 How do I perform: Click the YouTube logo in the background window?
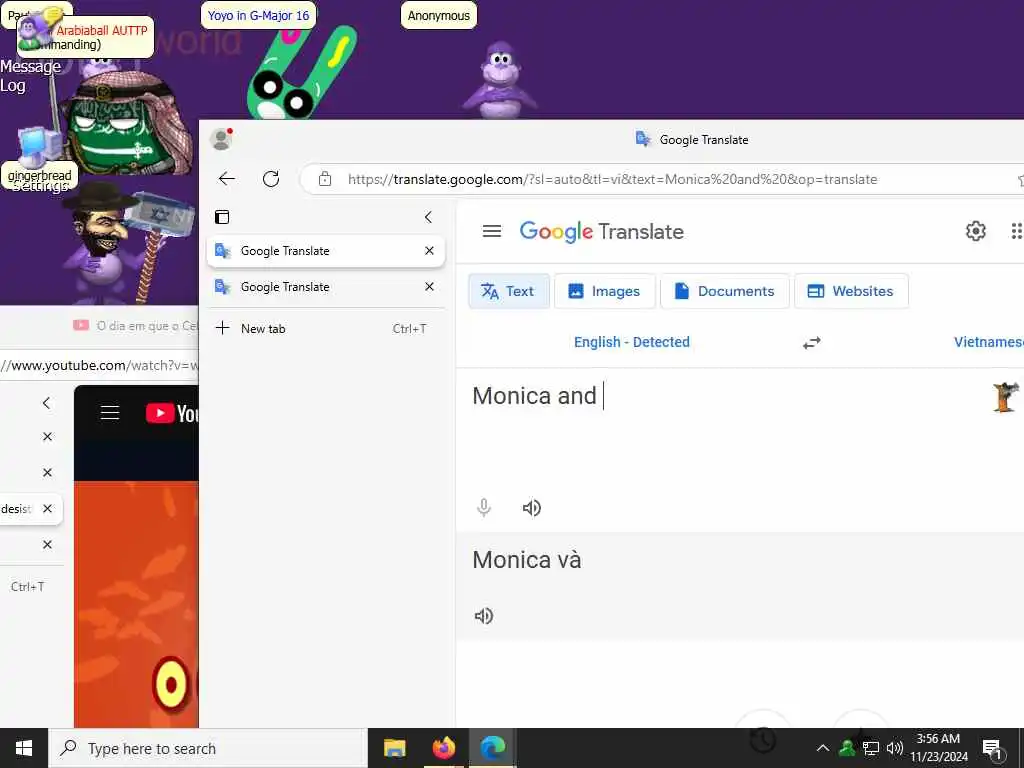[172, 413]
